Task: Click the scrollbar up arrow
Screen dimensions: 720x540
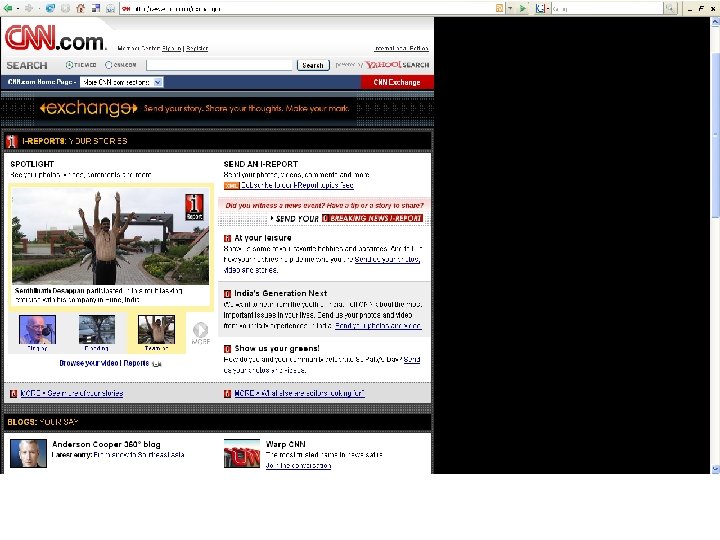Action: click(x=715, y=21)
